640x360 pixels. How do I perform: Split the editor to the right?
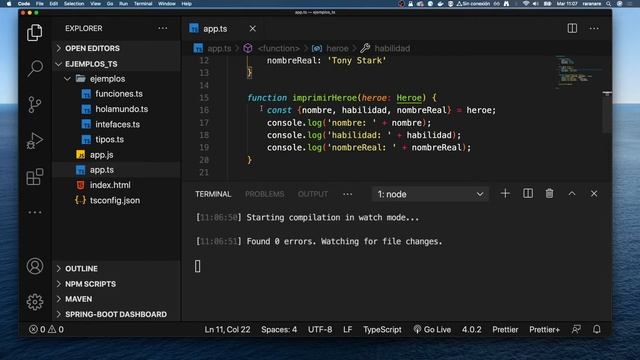(x=572, y=28)
